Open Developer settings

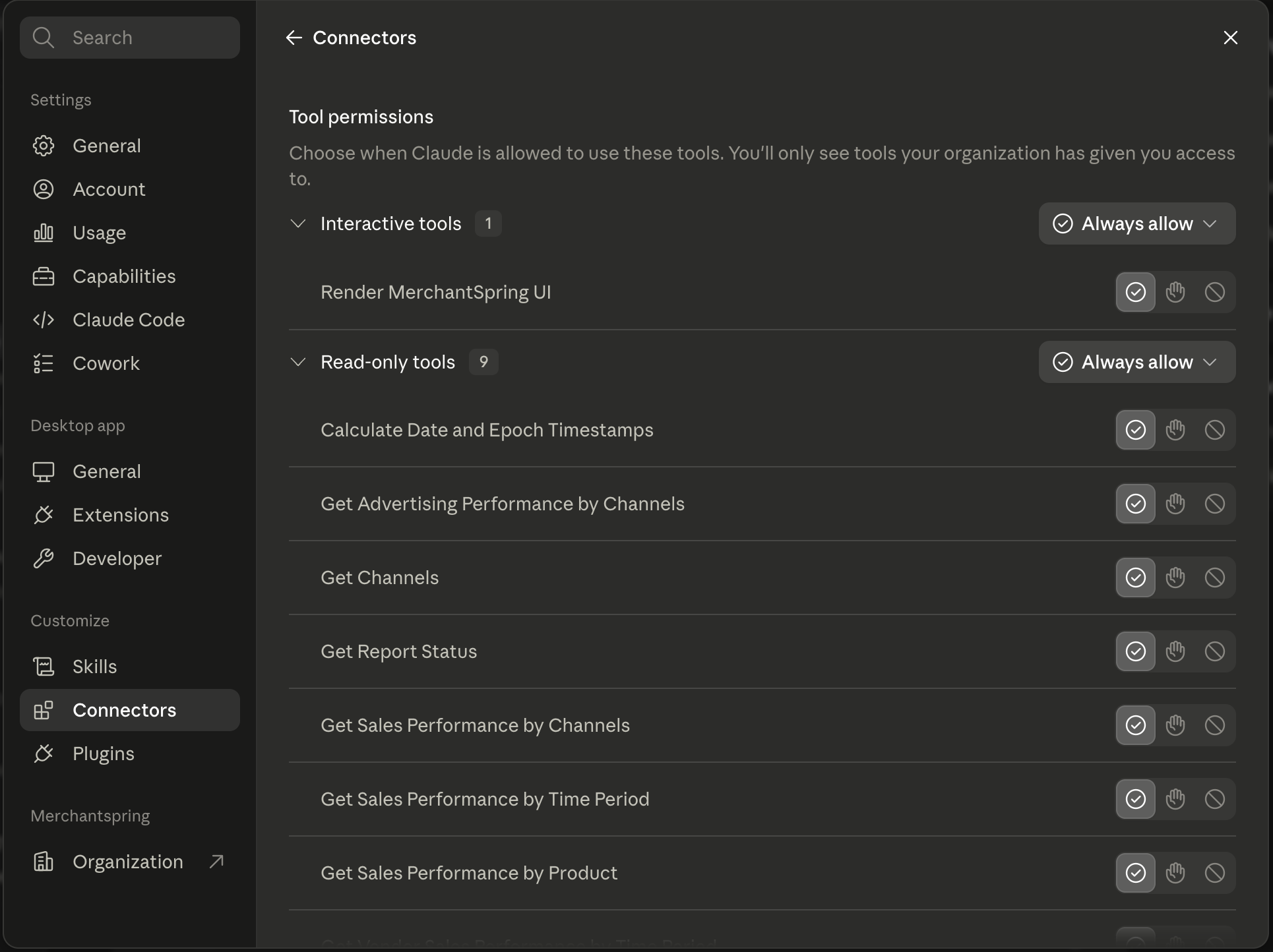pyautogui.click(x=130, y=558)
